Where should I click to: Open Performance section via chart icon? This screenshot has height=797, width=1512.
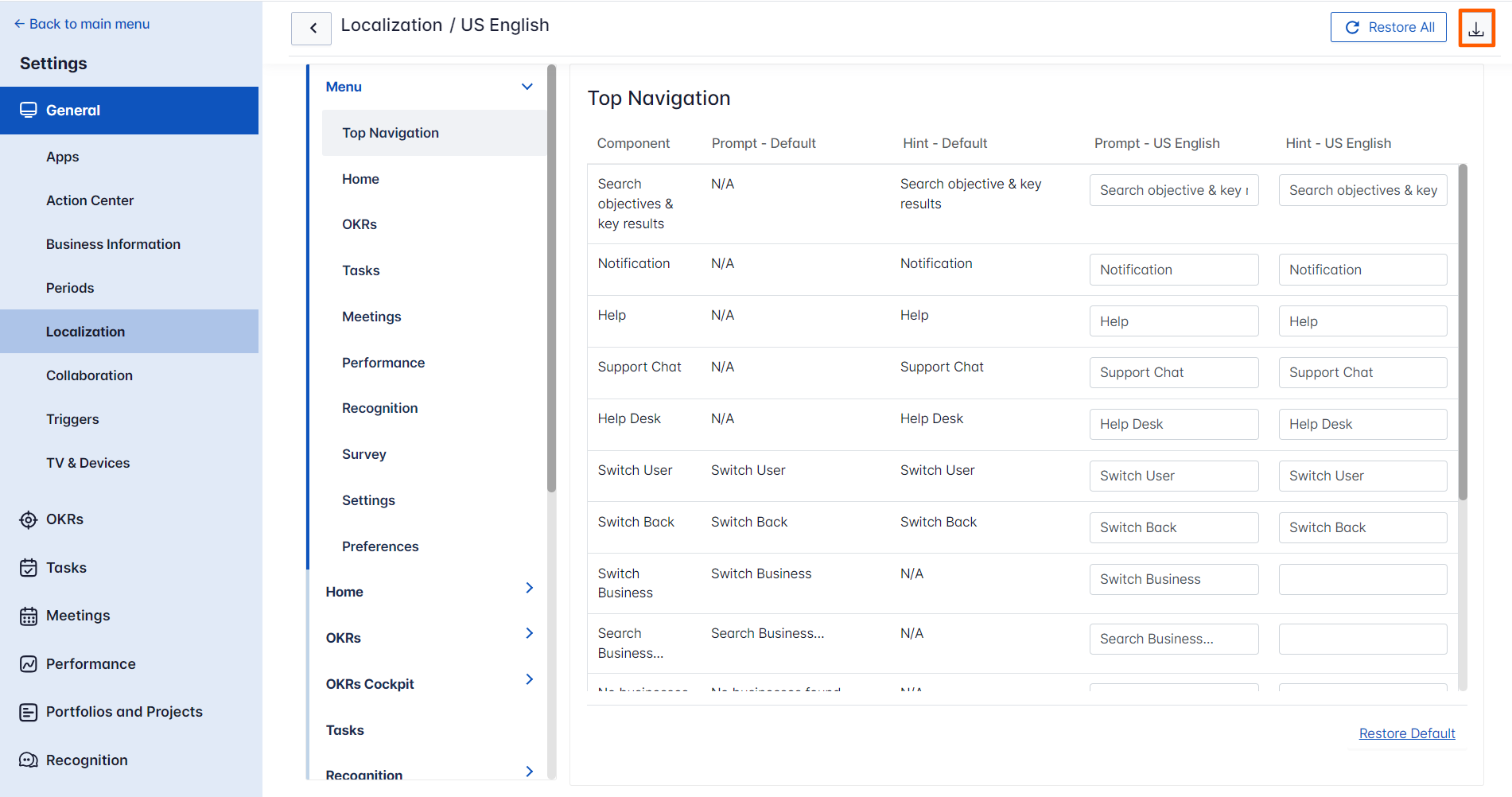click(29, 664)
